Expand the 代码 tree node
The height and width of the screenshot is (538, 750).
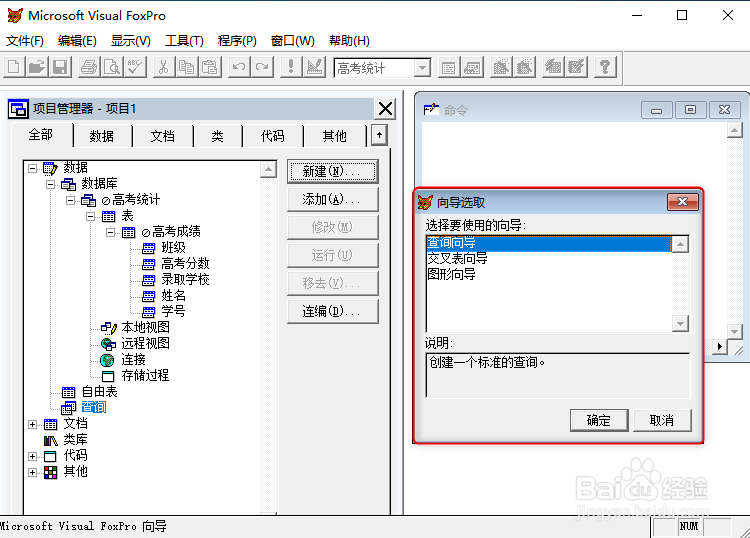(x=32, y=456)
